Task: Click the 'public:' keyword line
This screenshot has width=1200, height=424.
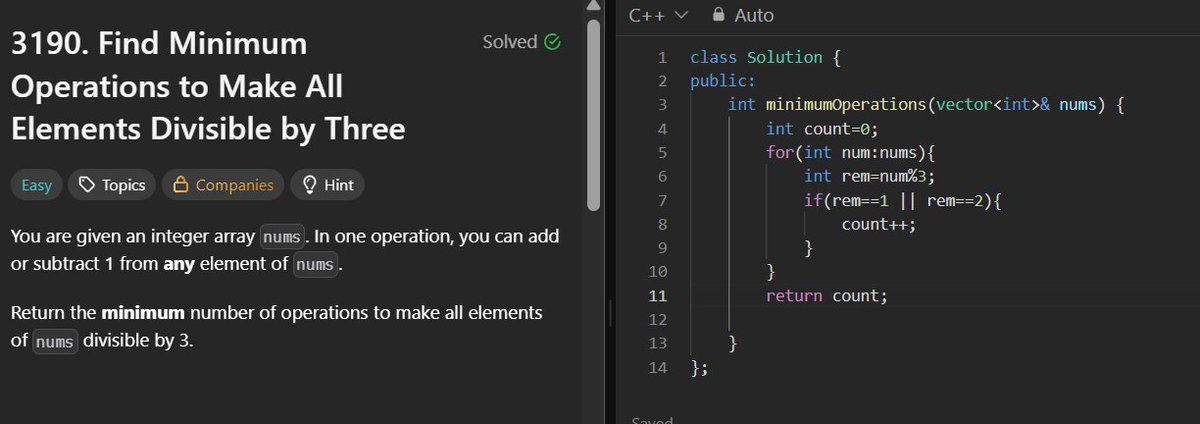Action: (x=723, y=81)
